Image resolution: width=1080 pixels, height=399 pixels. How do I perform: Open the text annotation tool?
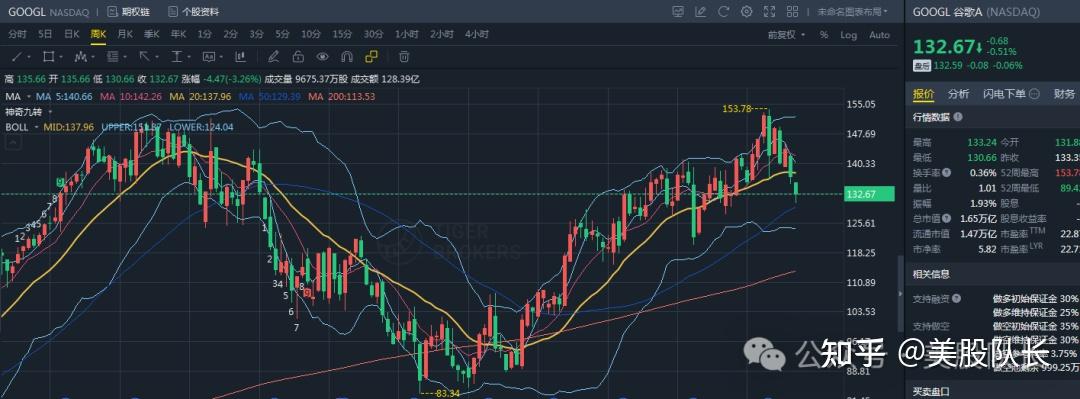pos(208,57)
